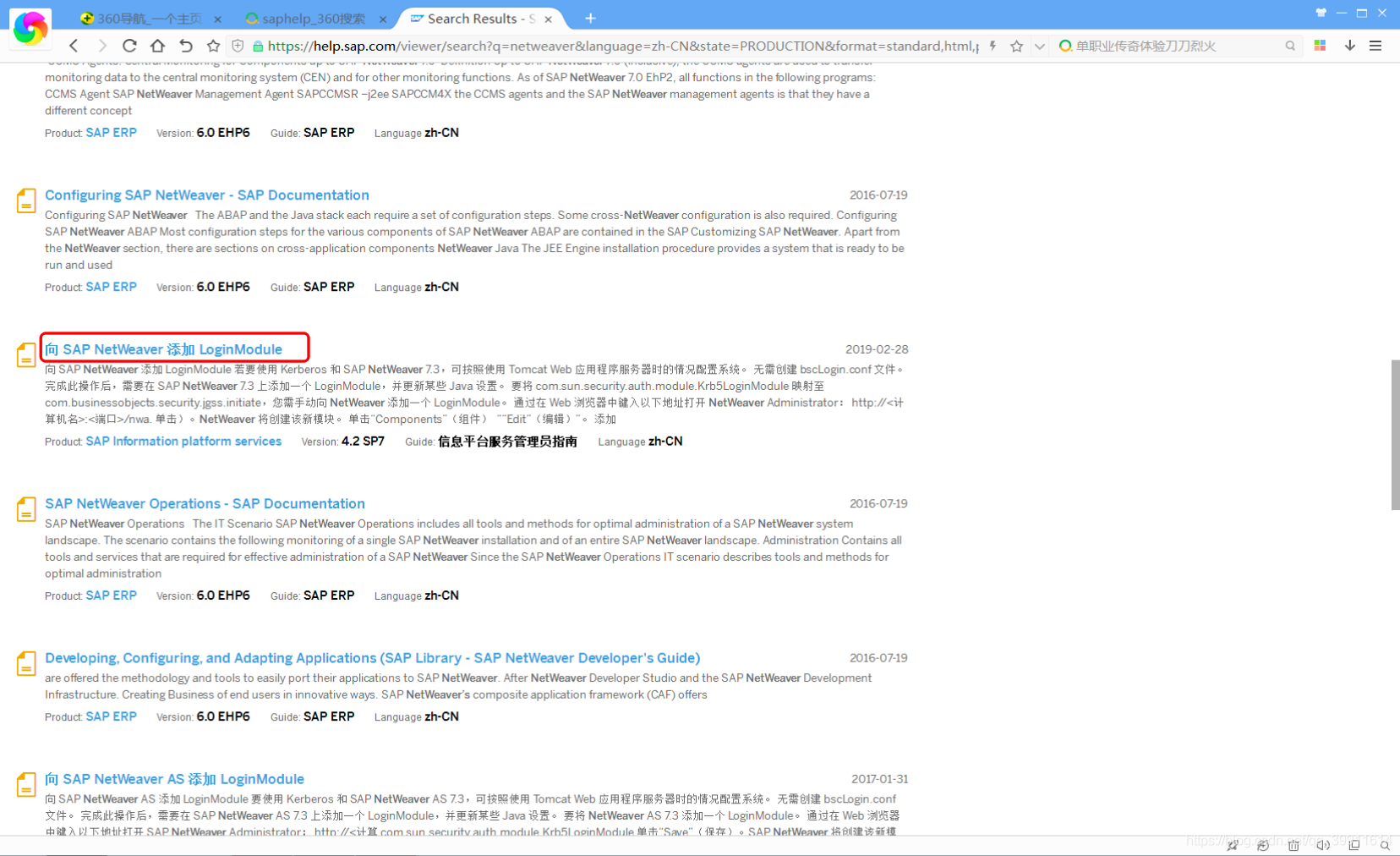Click document icon beside SAP NetWeaver AS result
The image size is (1400, 856).
click(26, 785)
